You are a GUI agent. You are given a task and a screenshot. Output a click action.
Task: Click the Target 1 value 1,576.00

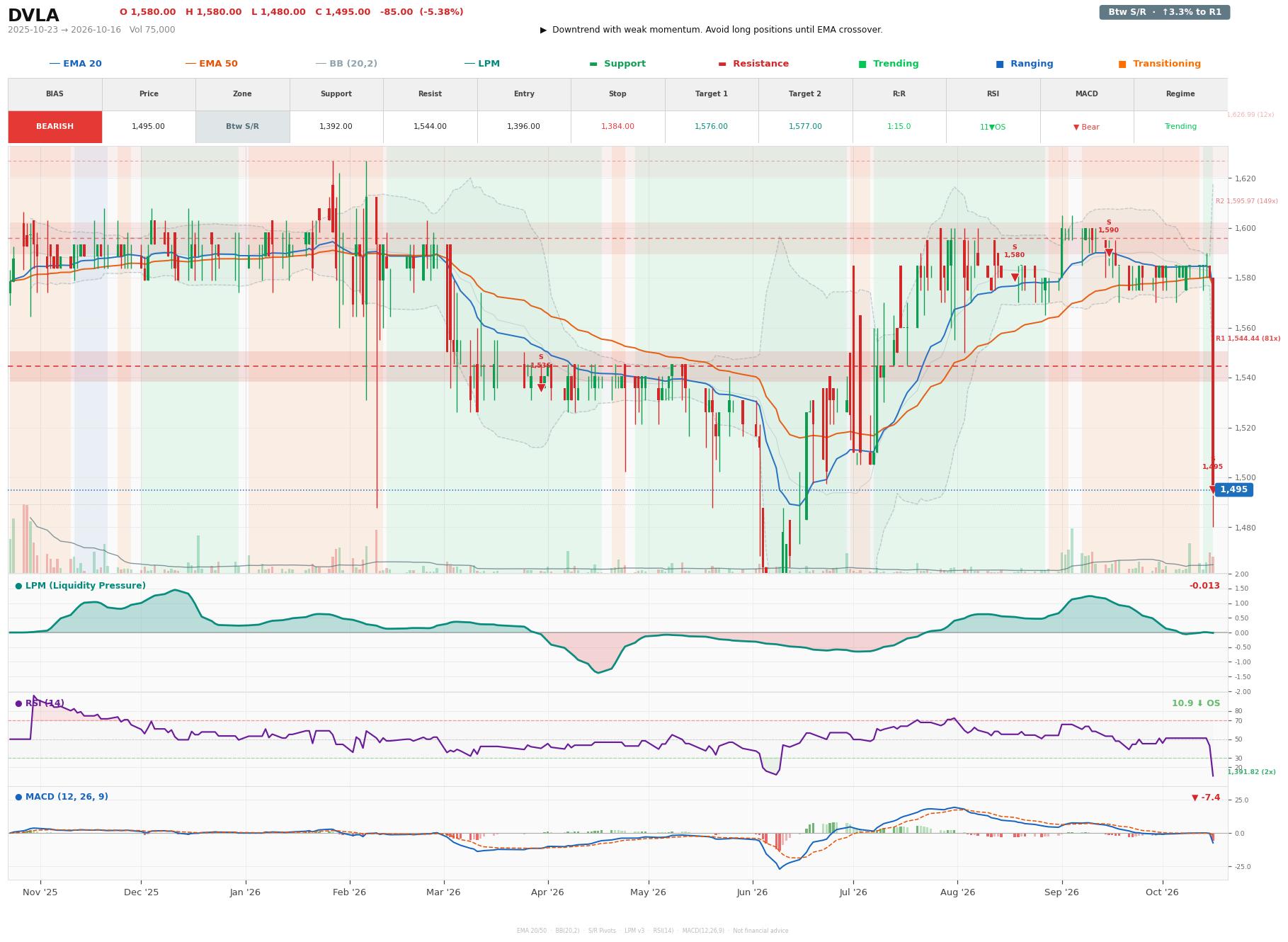[711, 127]
